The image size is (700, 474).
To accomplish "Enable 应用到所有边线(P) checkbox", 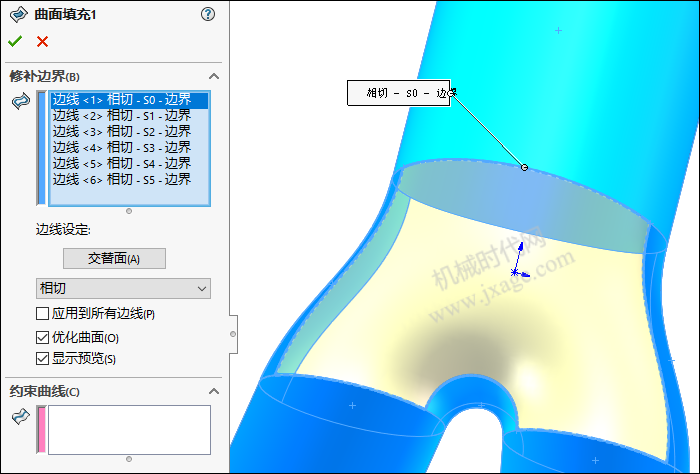I will pos(42,313).
